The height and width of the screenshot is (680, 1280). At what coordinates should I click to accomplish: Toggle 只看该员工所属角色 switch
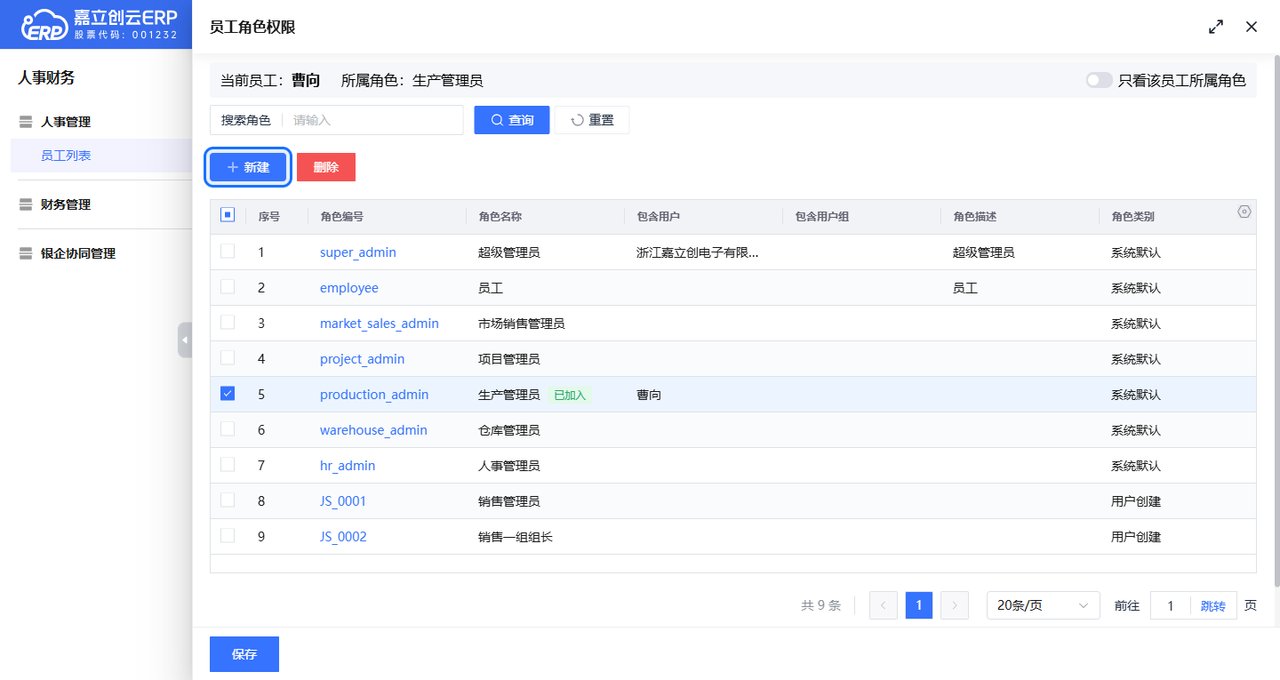point(1099,80)
